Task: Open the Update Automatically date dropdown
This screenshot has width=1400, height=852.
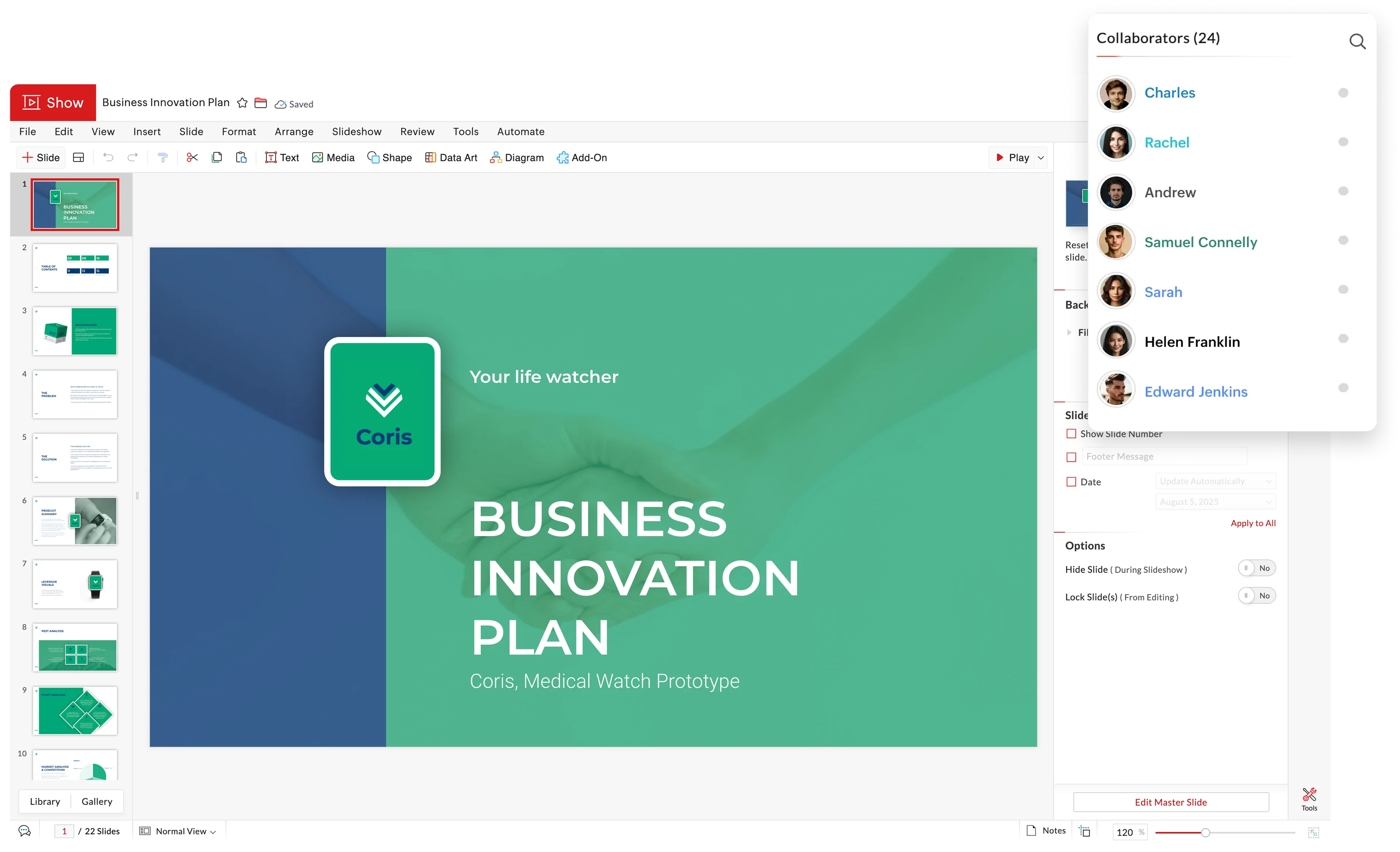Action: [x=1215, y=481]
